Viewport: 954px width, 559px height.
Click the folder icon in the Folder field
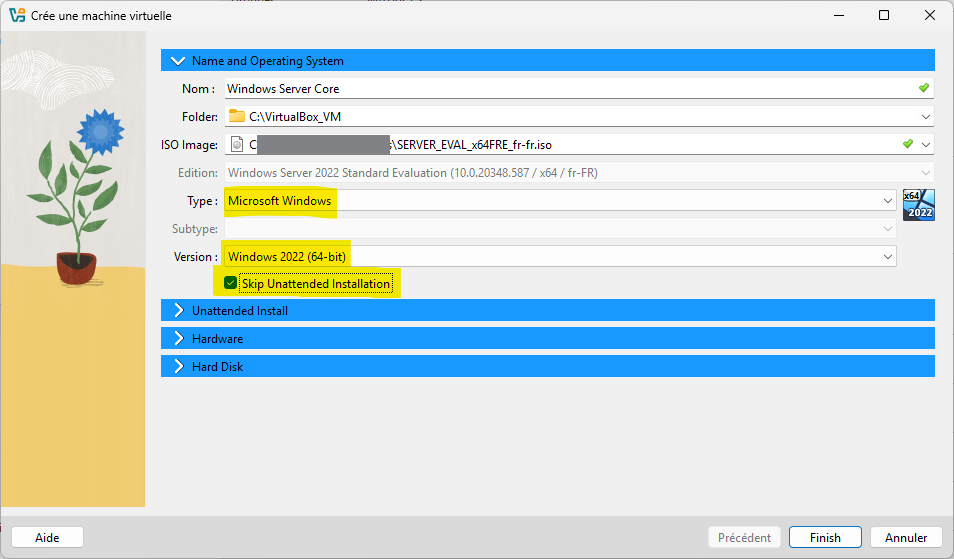pyautogui.click(x=237, y=116)
